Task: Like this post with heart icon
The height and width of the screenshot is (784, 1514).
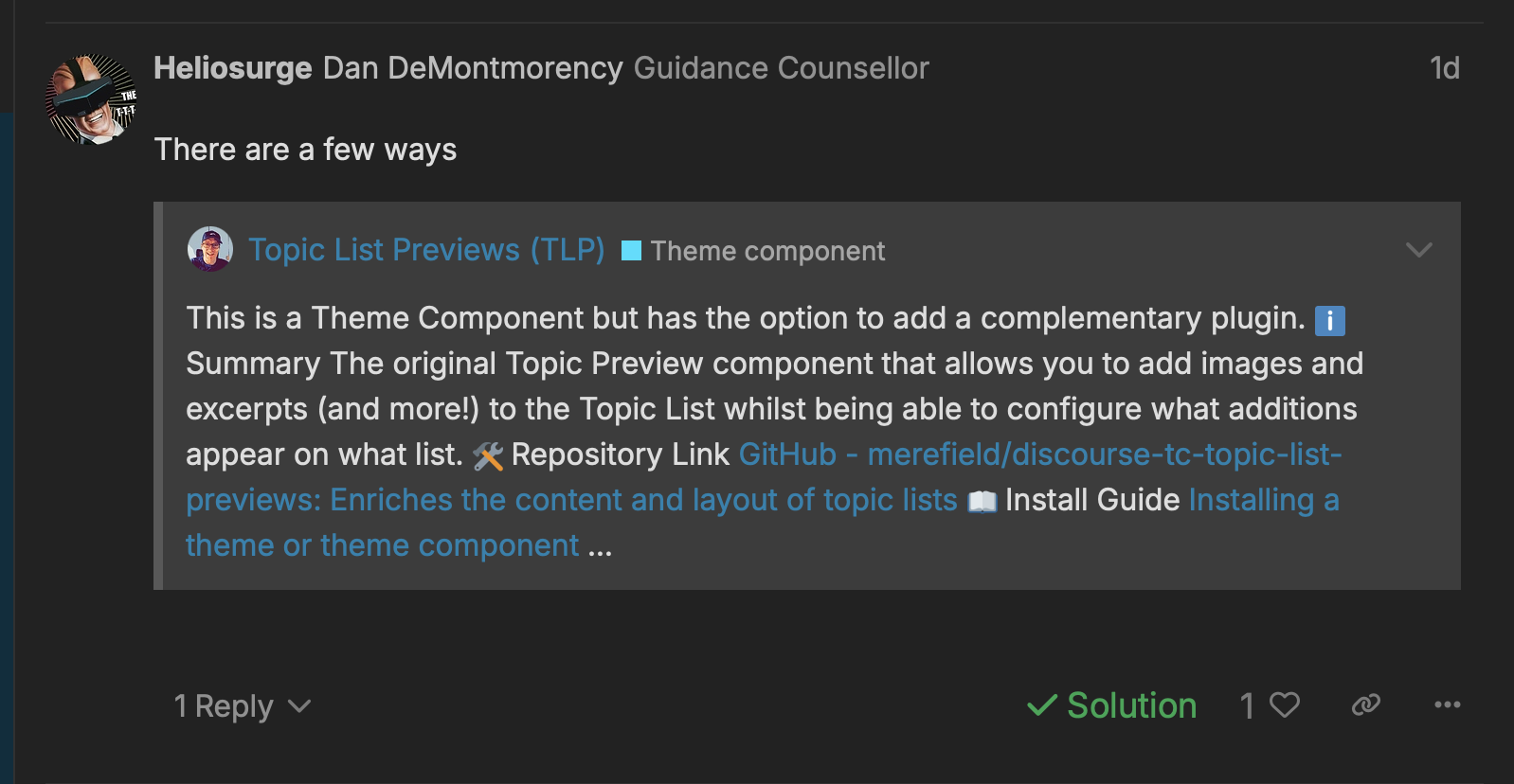Action: (1285, 704)
